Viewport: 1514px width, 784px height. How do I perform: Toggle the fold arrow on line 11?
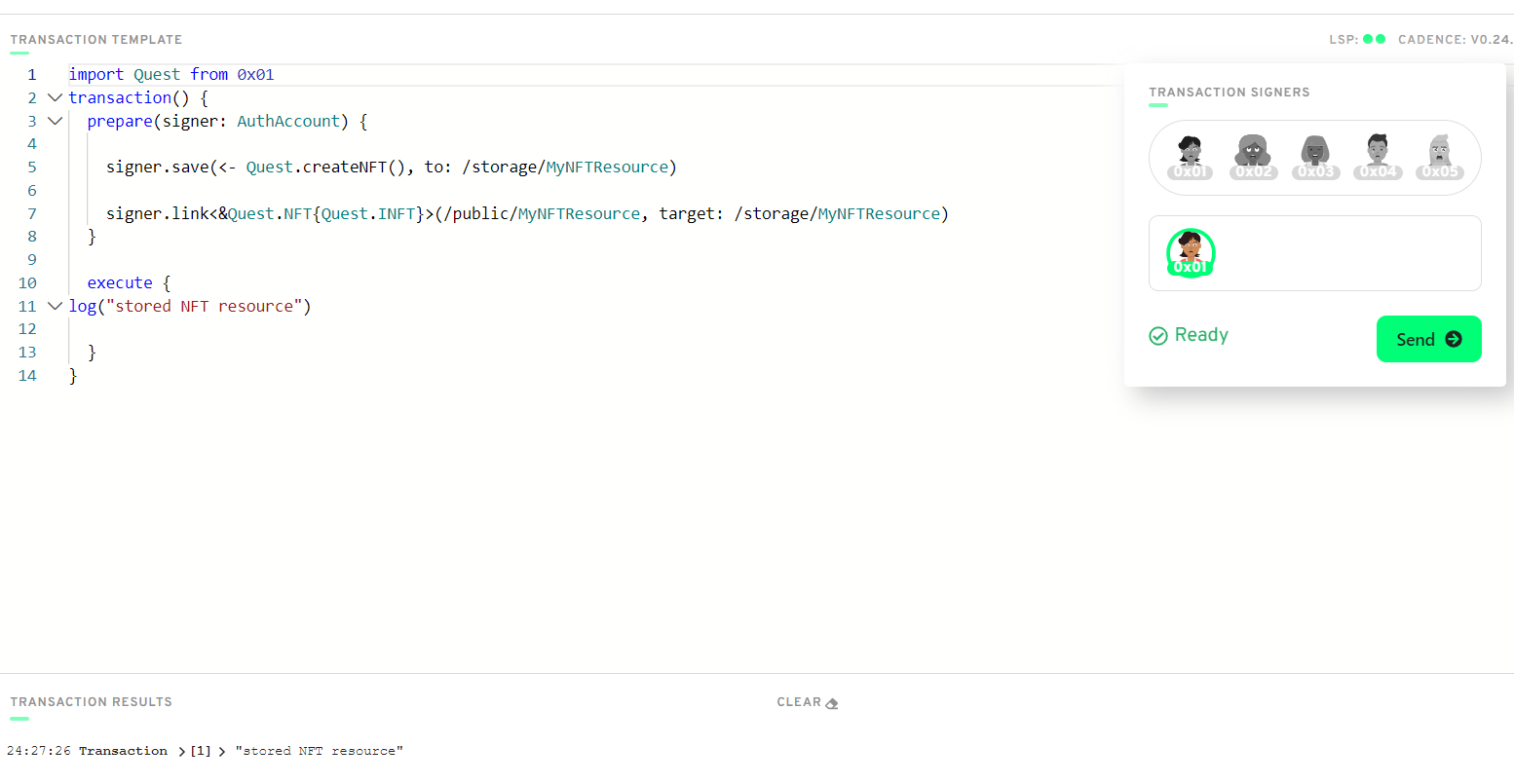56,306
